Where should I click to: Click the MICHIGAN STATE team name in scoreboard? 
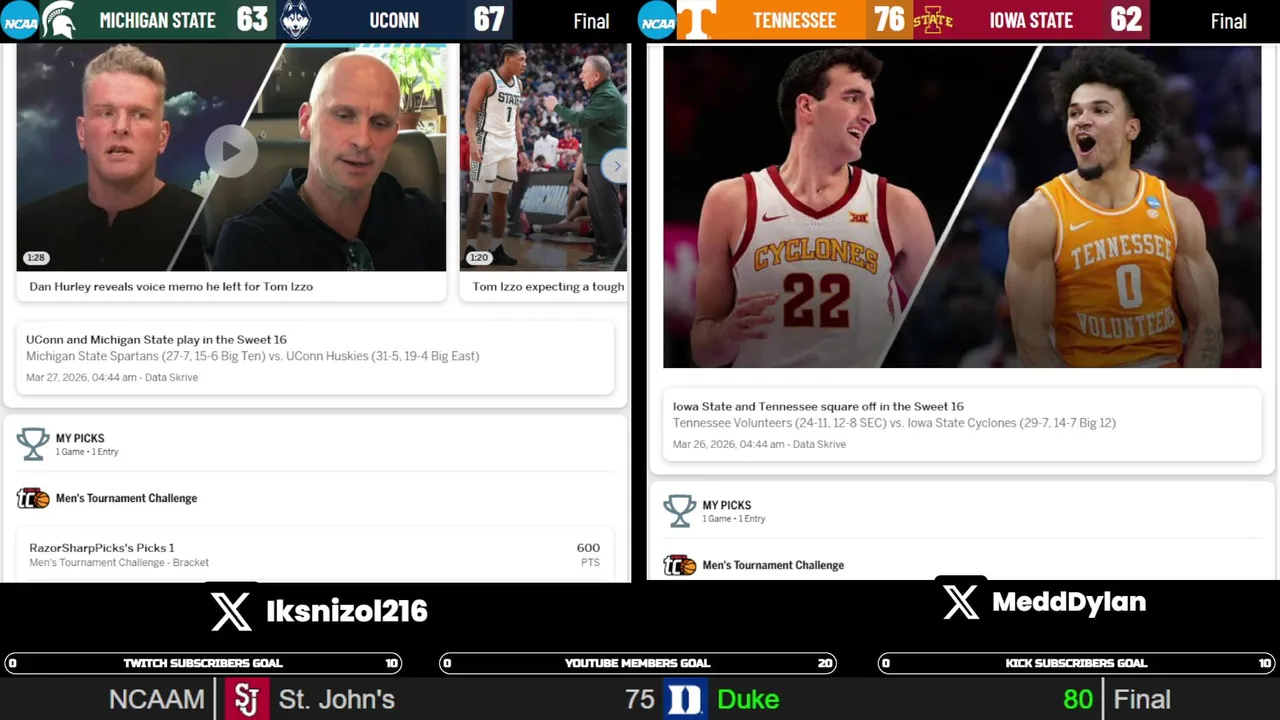157,20
